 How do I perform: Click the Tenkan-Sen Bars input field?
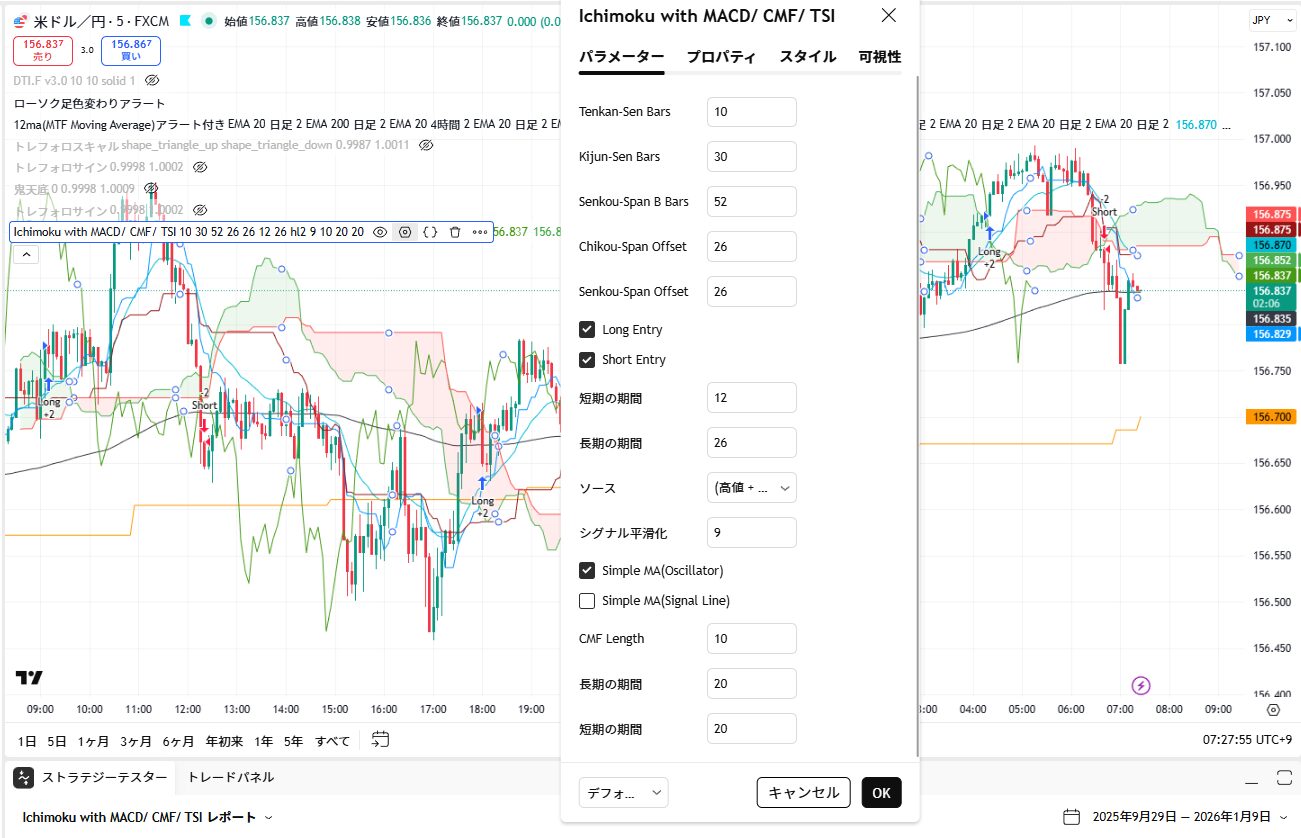751,112
